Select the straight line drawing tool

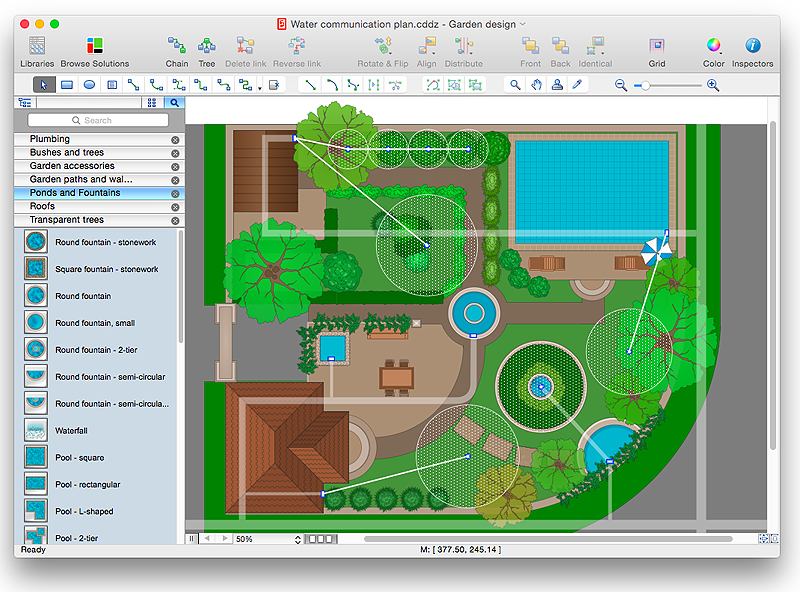[x=310, y=85]
